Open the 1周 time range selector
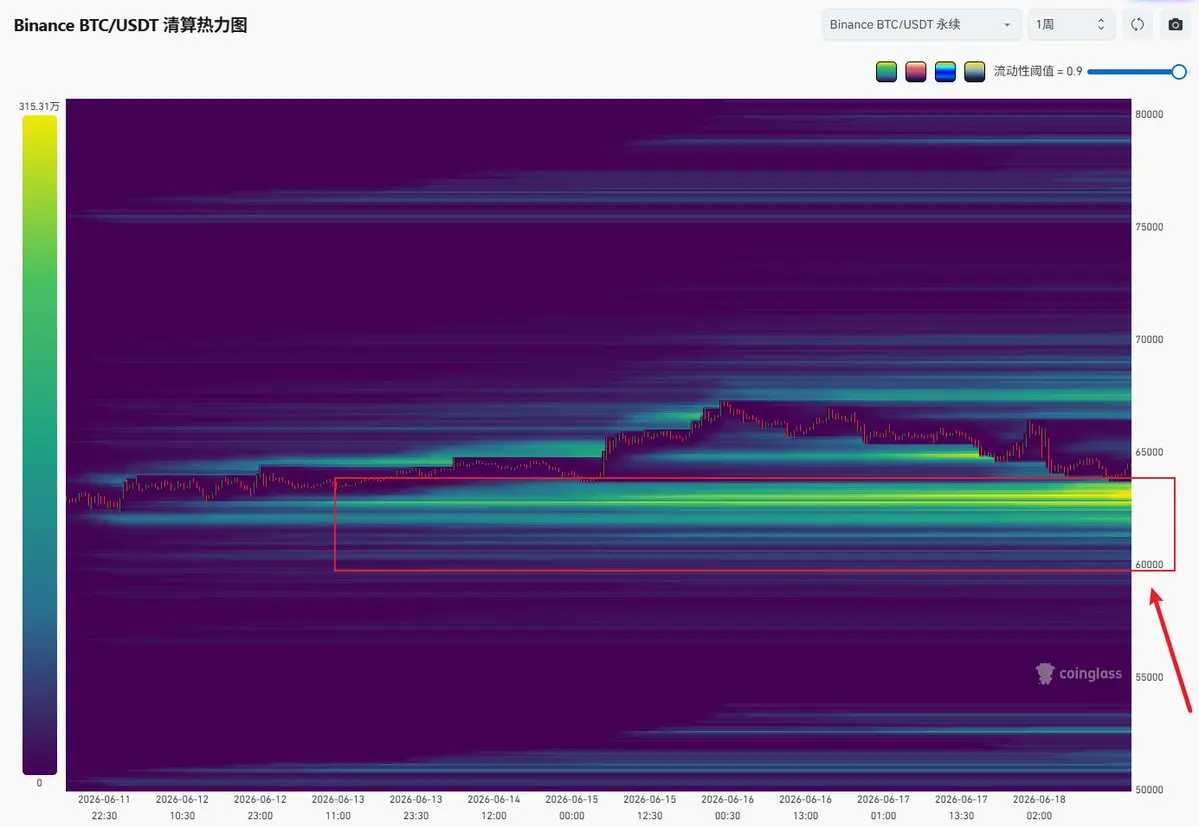1199x827 pixels. pos(1071,24)
